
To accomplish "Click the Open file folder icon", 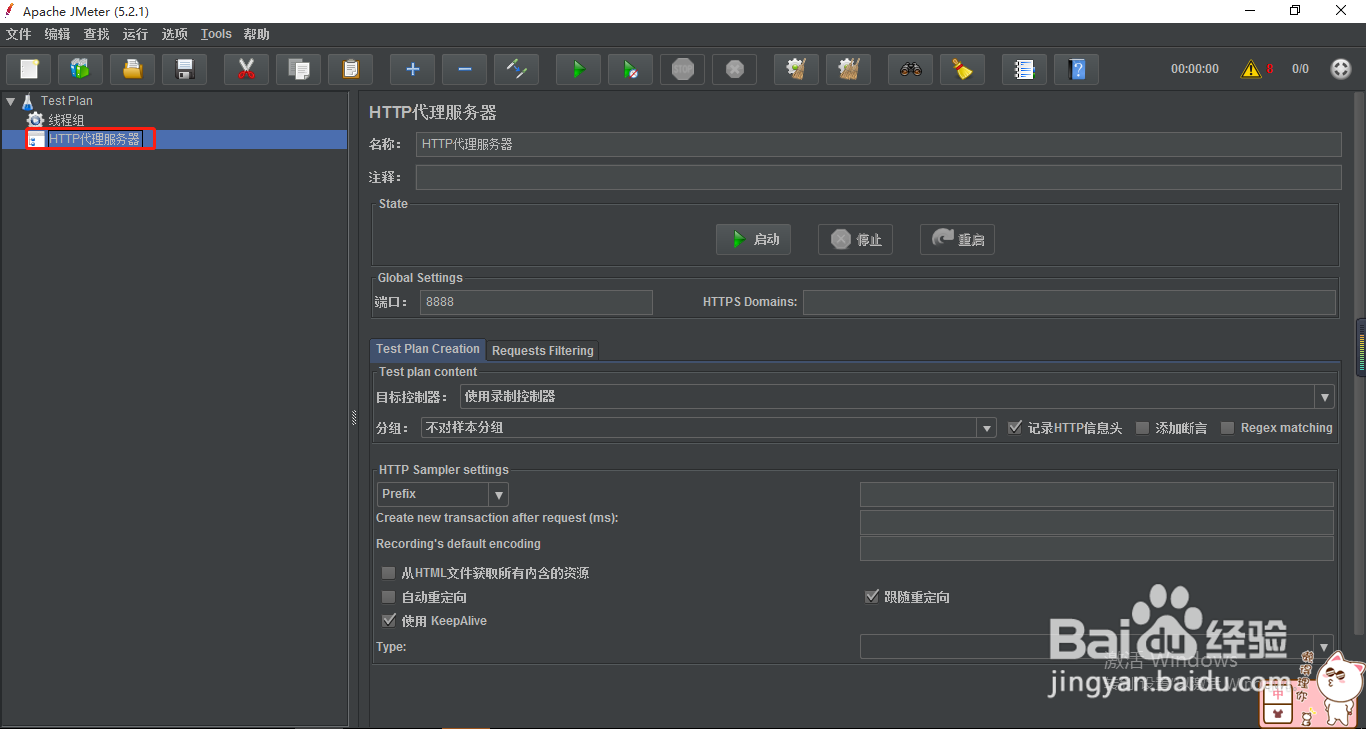I will click(132, 69).
